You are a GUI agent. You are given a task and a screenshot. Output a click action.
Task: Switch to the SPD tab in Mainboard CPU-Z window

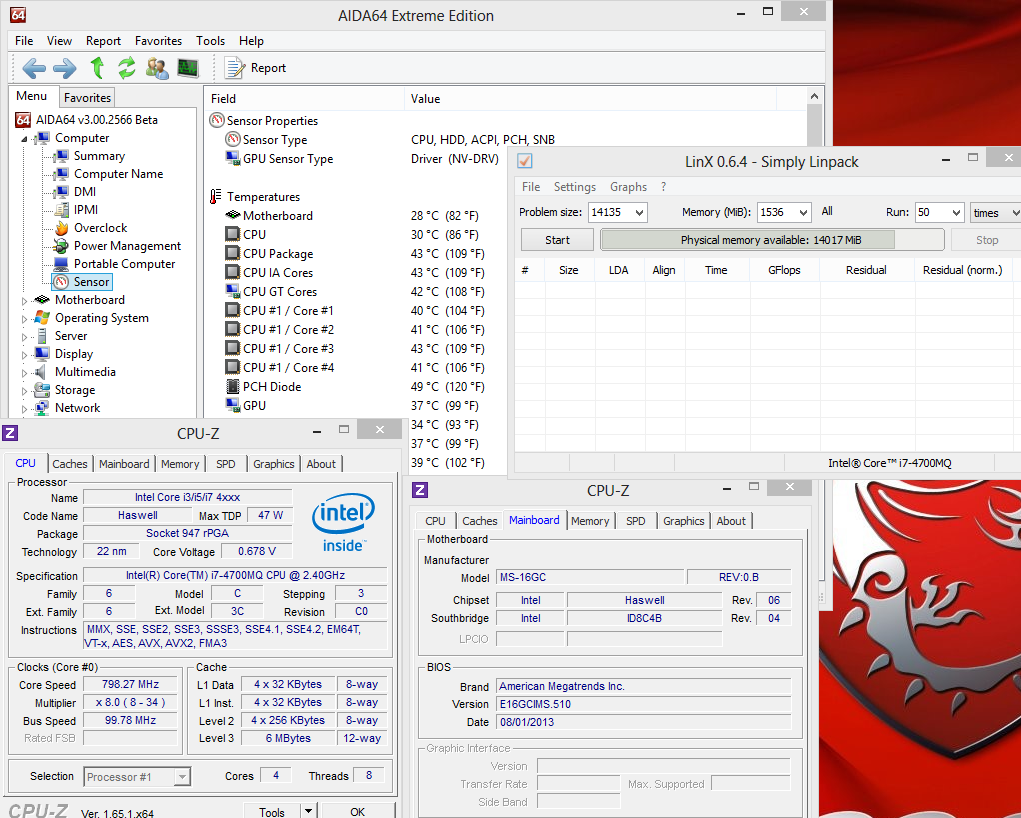(636, 521)
